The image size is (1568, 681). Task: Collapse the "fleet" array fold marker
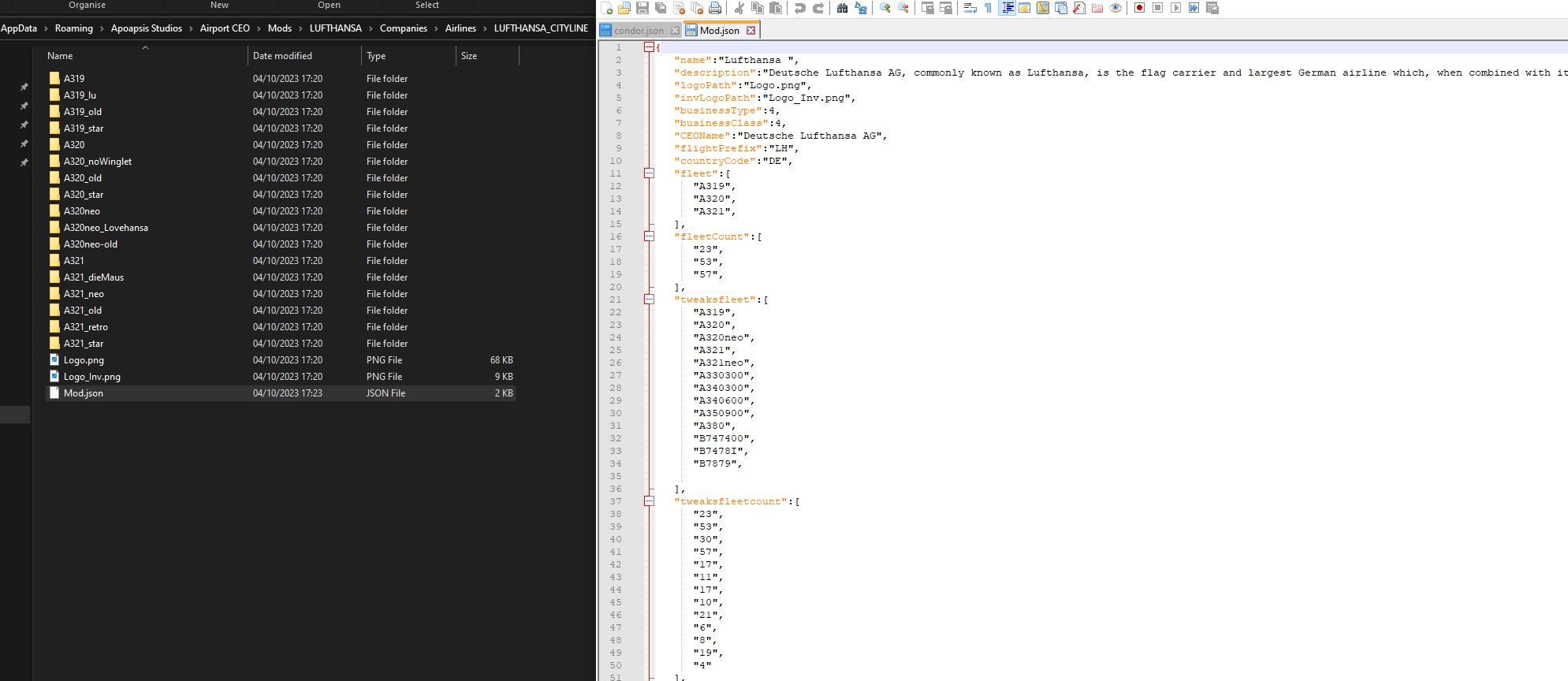649,173
